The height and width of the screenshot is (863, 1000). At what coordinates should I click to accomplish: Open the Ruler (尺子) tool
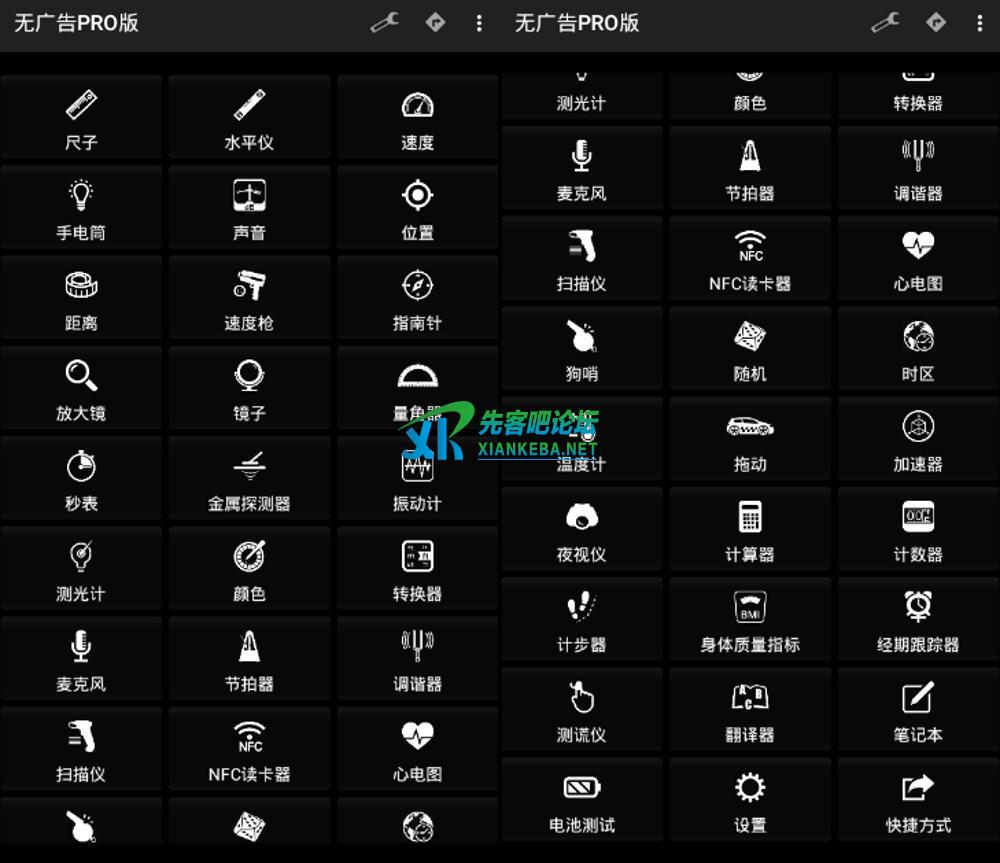[81, 118]
